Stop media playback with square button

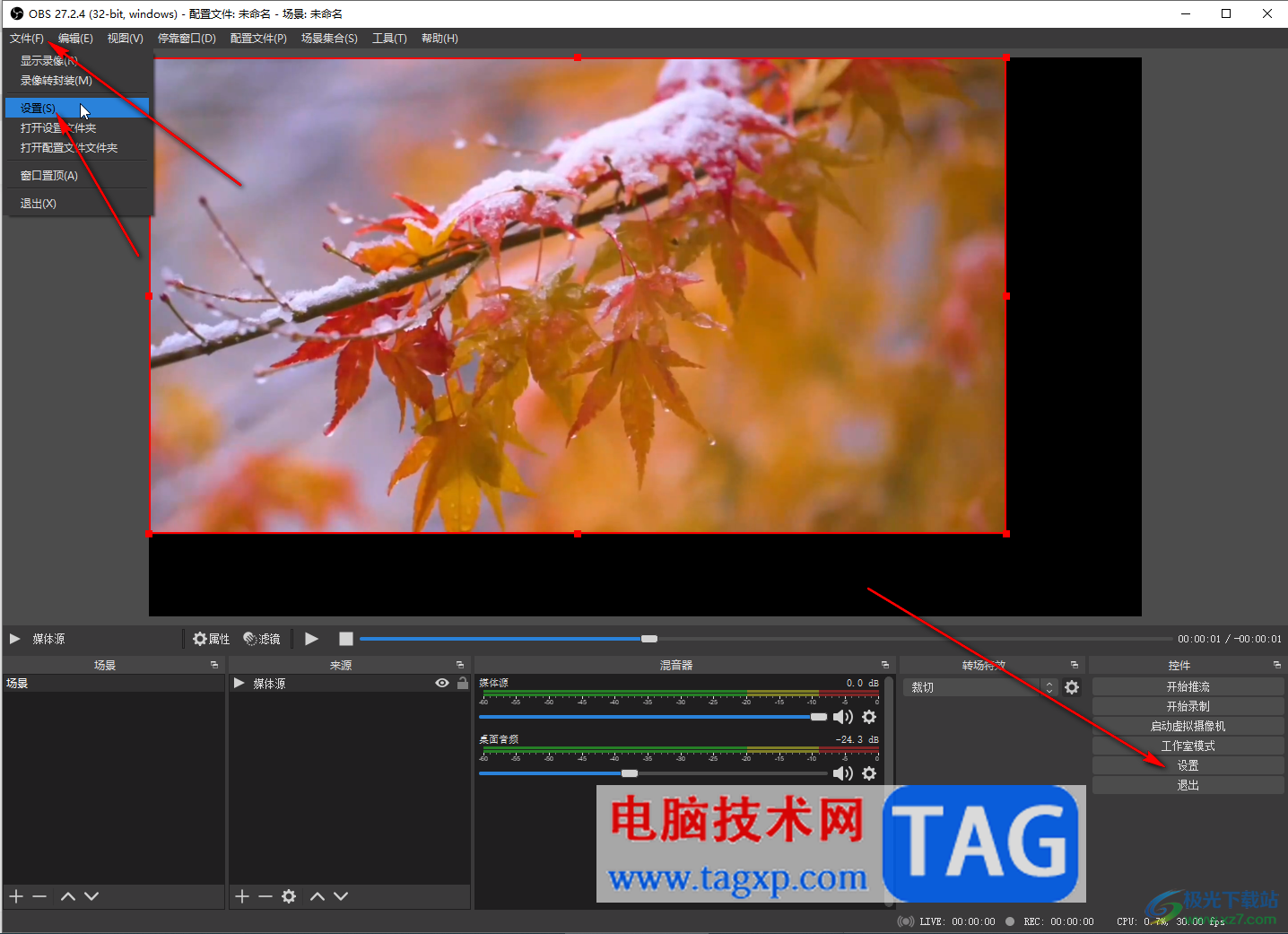click(345, 639)
